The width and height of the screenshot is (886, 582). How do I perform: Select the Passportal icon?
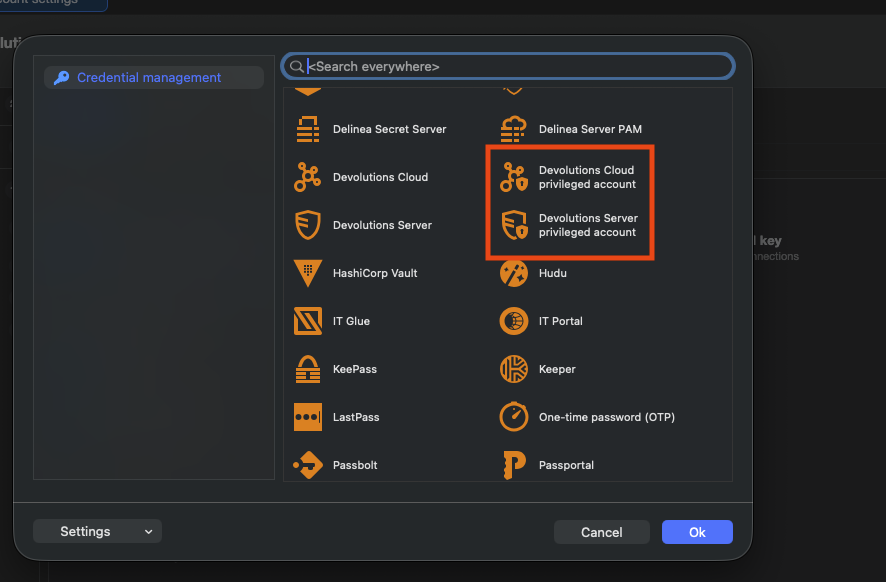pos(514,465)
